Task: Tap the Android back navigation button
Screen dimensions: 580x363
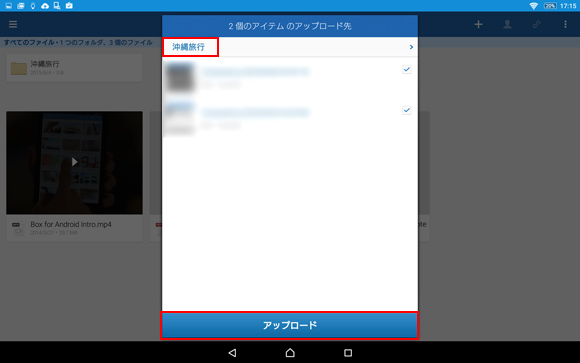Action: (x=232, y=353)
